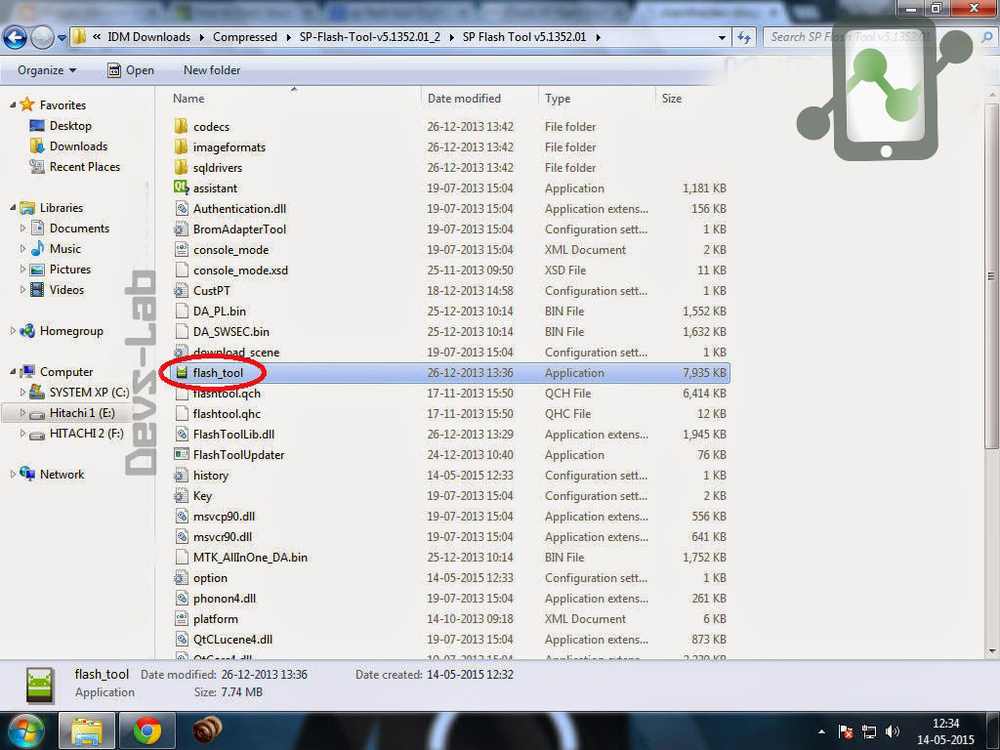Open Recent Places in Favorites

pyautogui.click(x=85, y=166)
